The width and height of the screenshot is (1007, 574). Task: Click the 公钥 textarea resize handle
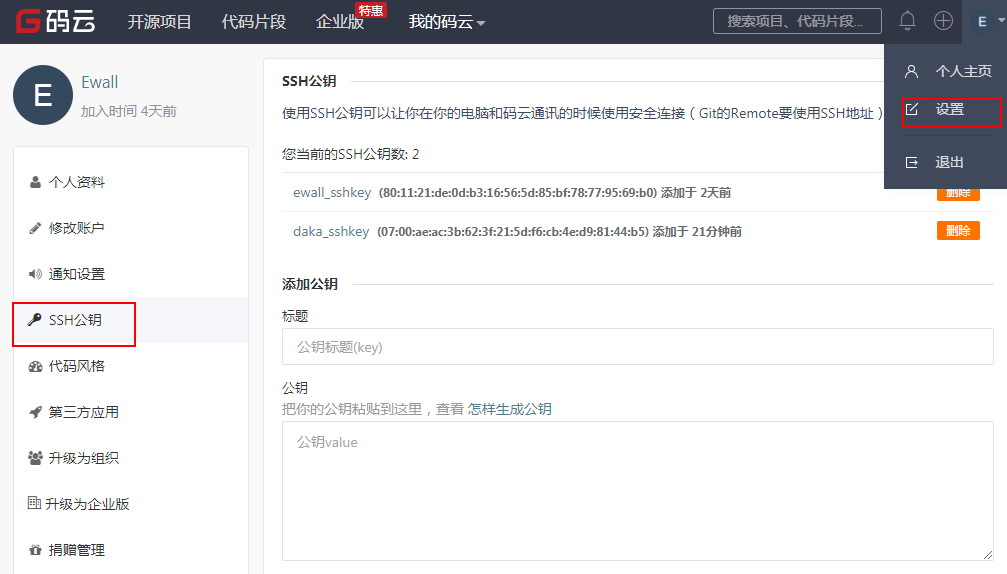988,555
